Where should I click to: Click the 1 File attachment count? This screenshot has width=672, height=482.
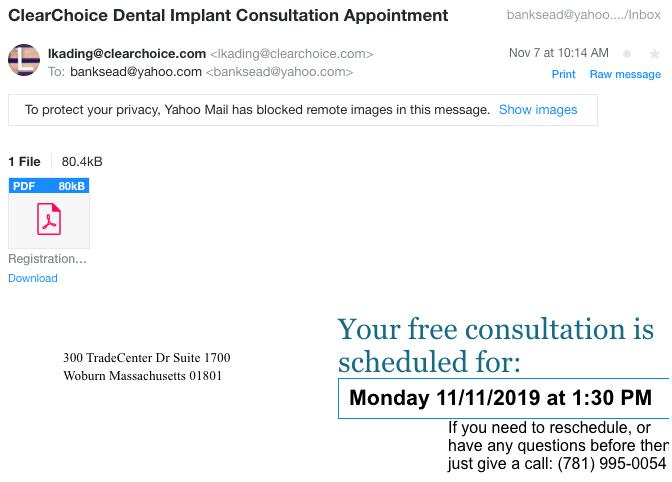pos(24,162)
